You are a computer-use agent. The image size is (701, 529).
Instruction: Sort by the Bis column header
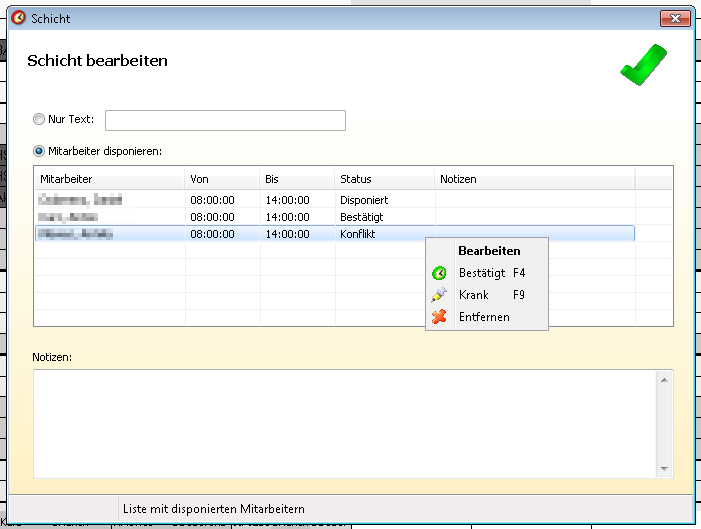point(297,179)
